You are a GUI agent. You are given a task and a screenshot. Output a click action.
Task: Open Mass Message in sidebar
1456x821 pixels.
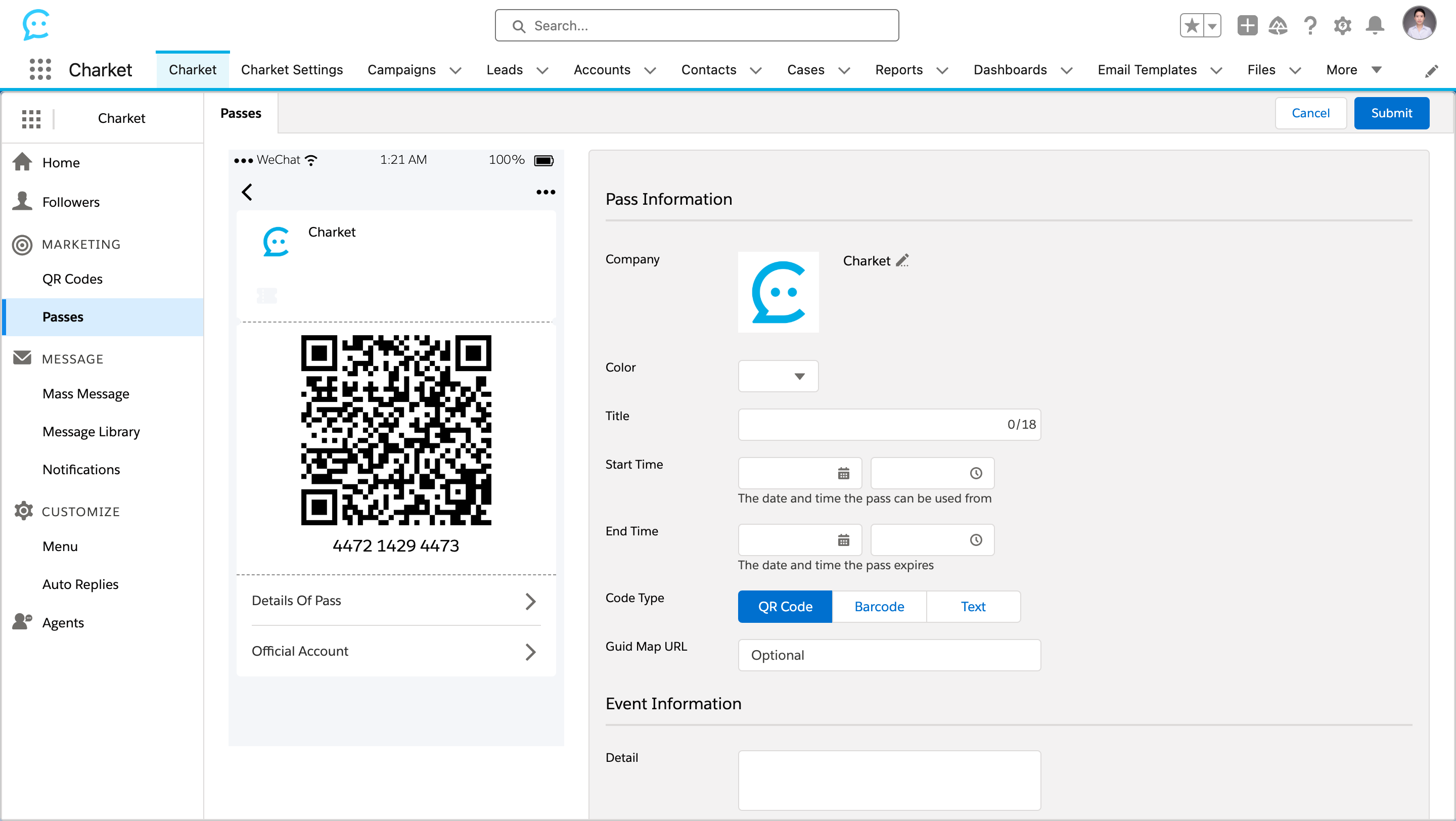pos(86,394)
